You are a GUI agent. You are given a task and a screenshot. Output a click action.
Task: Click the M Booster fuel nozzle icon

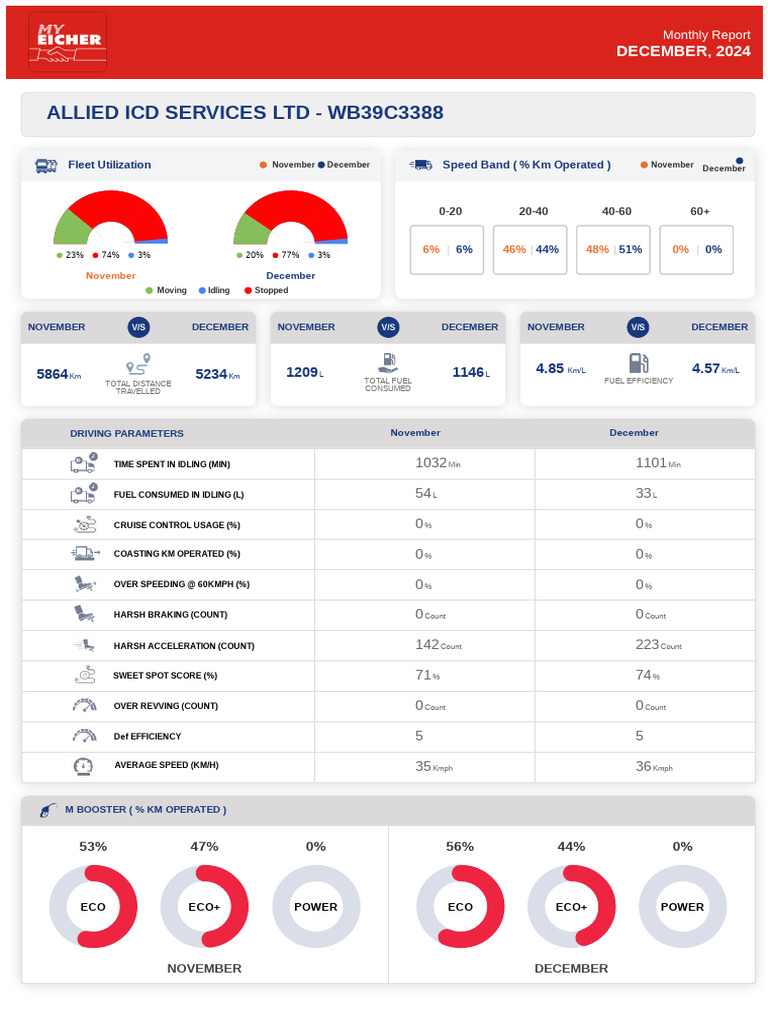[48, 810]
